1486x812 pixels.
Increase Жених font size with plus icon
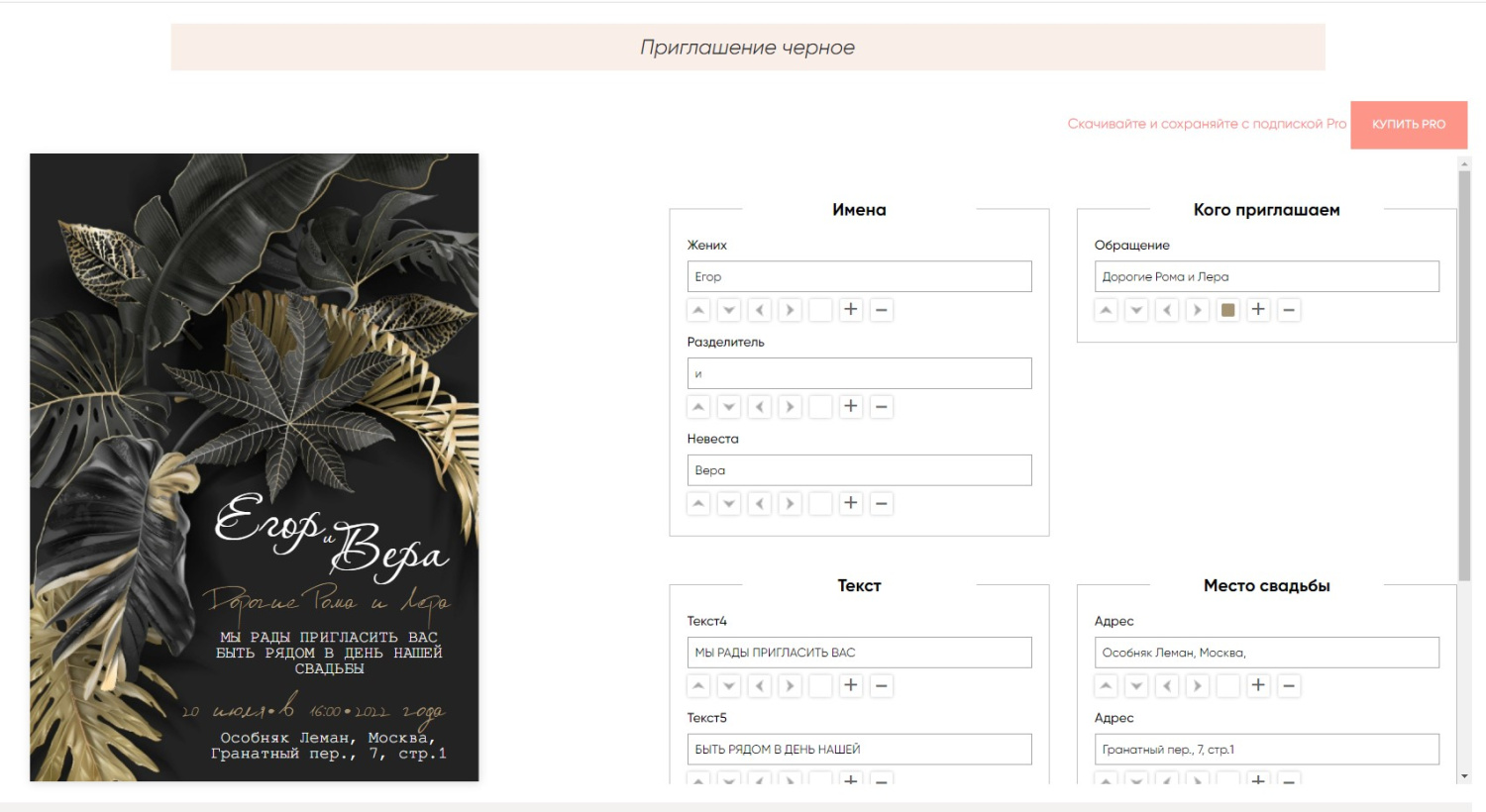[x=851, y=310]
